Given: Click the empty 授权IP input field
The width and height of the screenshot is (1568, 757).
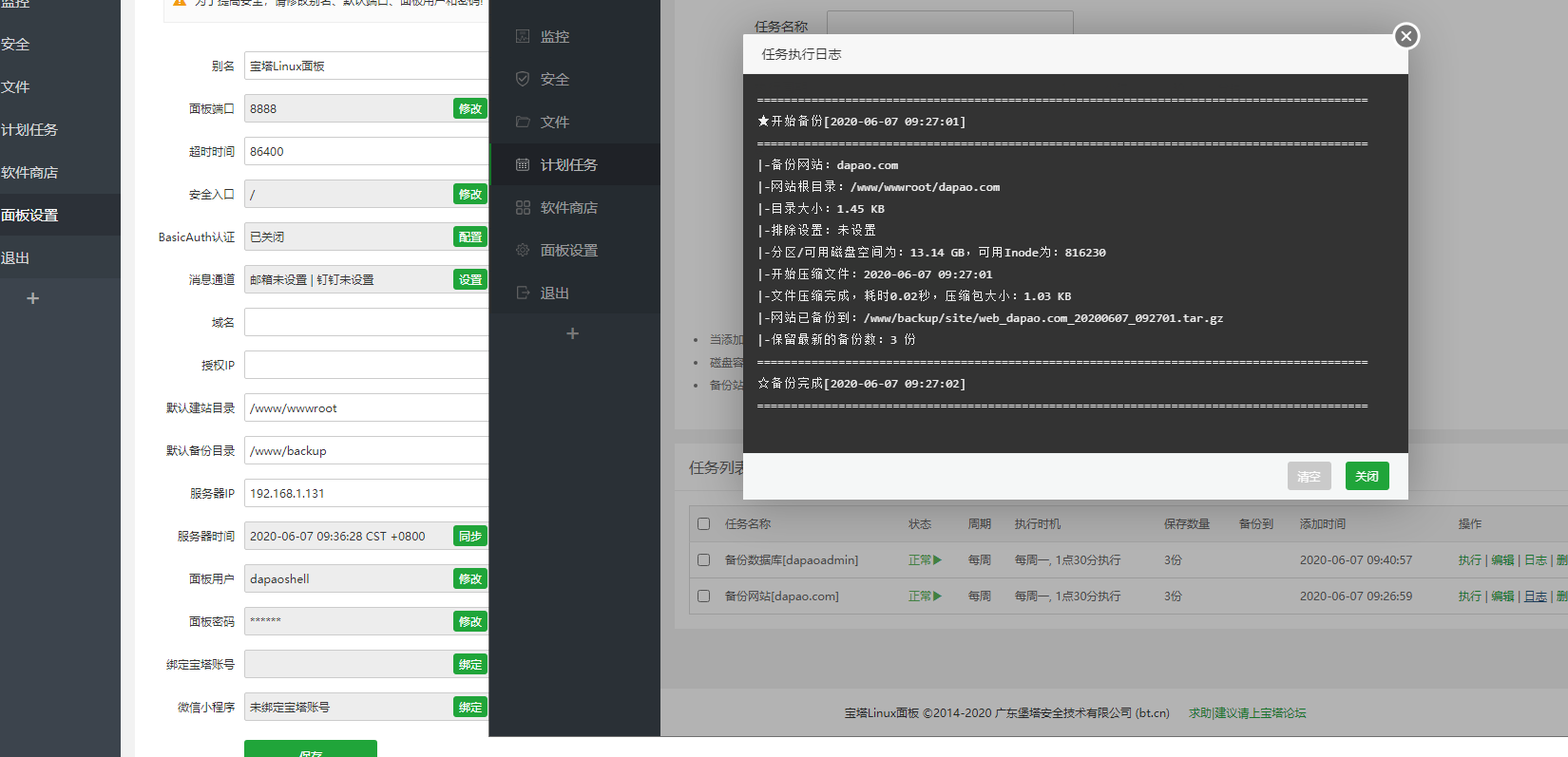Looking at the screenshot, I should coord(367,365).
